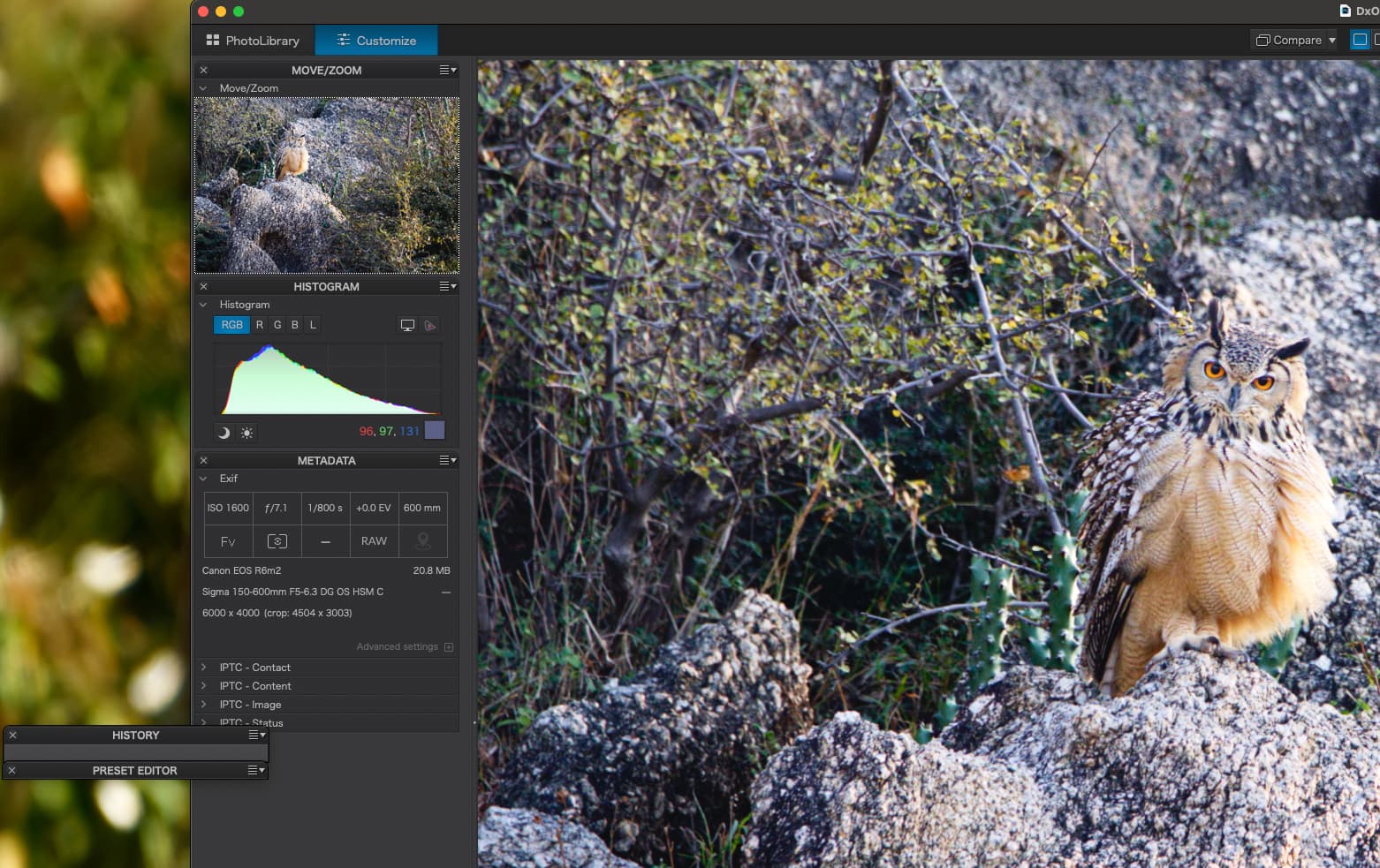Select the RGB histogram channel
Screen dimensions: 1380x868
231,325
